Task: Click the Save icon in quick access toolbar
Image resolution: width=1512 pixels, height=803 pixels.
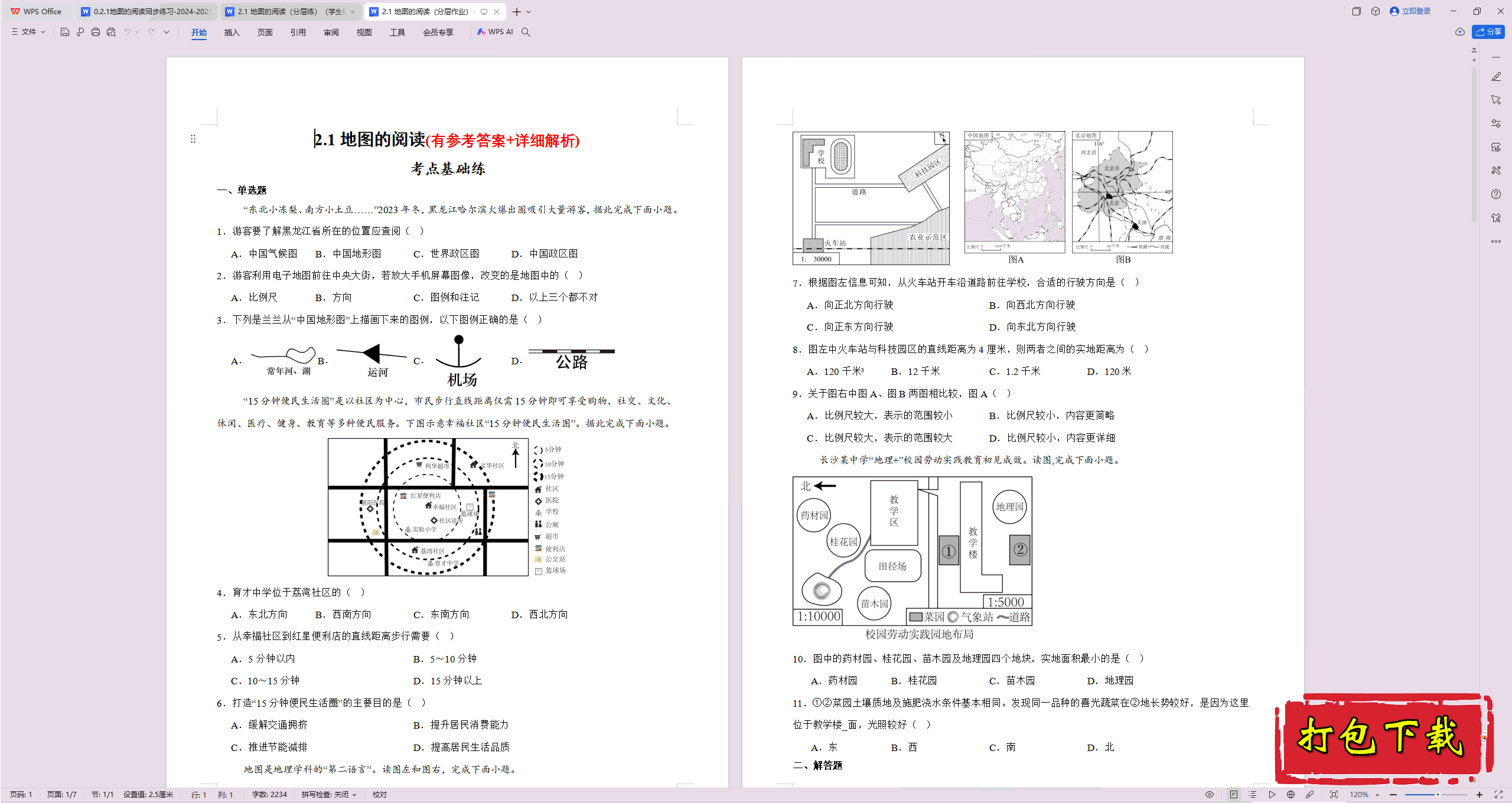Action: coord(65,32)
